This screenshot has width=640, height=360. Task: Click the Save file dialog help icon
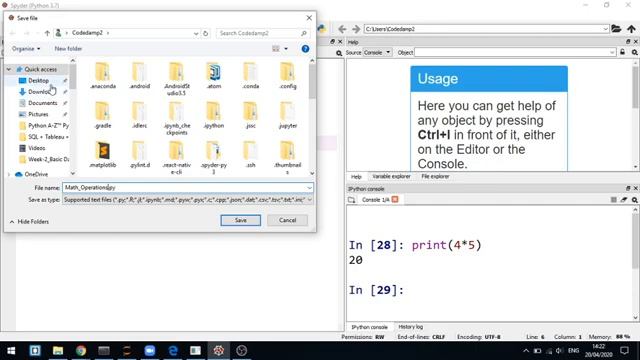click(305, 49)
